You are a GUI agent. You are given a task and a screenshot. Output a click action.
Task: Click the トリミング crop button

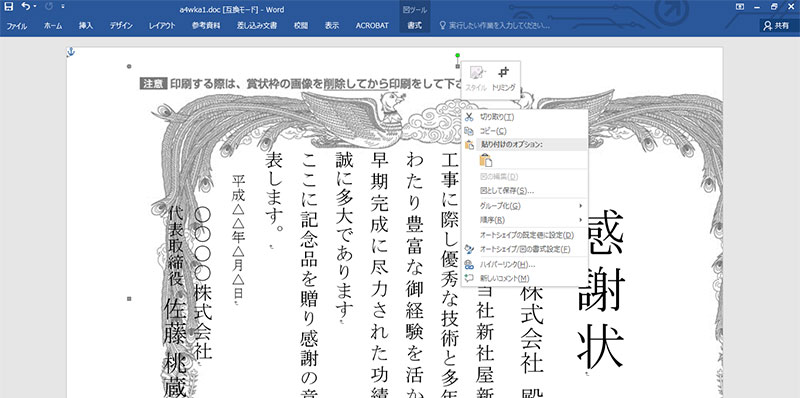[x=504, y=79]
